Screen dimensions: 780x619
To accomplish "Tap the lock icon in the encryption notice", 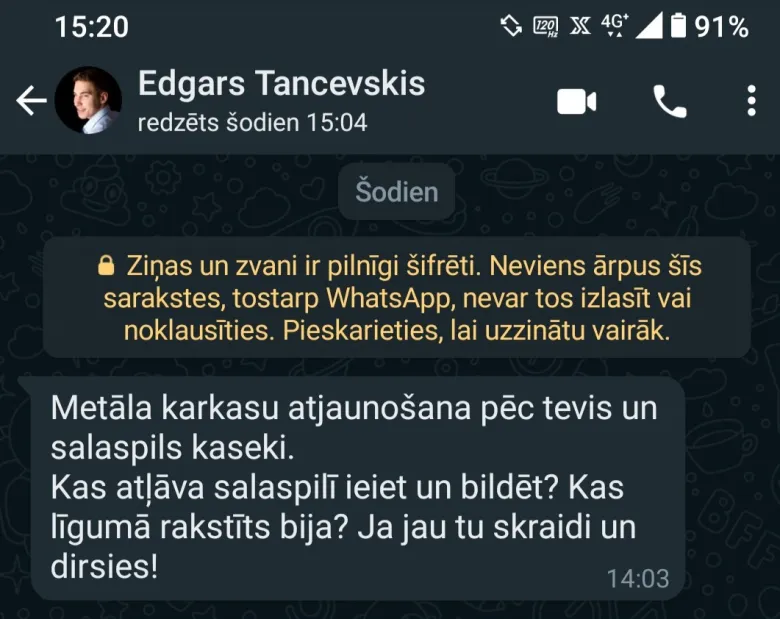I will (x=106, y=265).
